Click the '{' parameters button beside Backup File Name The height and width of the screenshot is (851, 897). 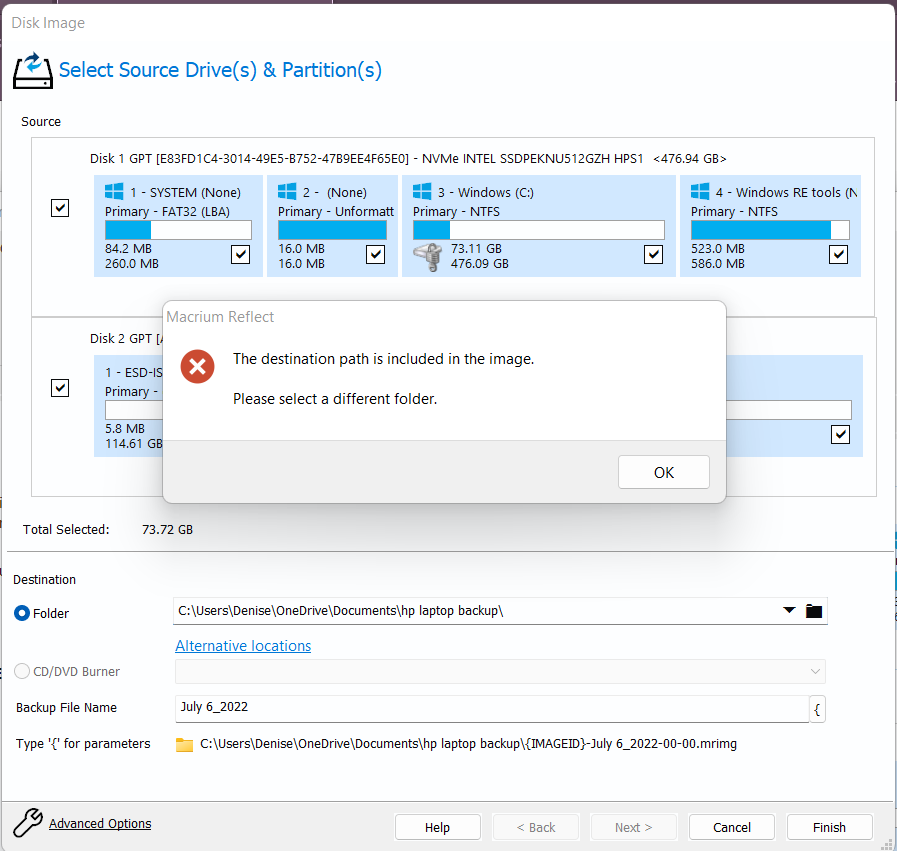pyautogui.click(x=817, y=709)
